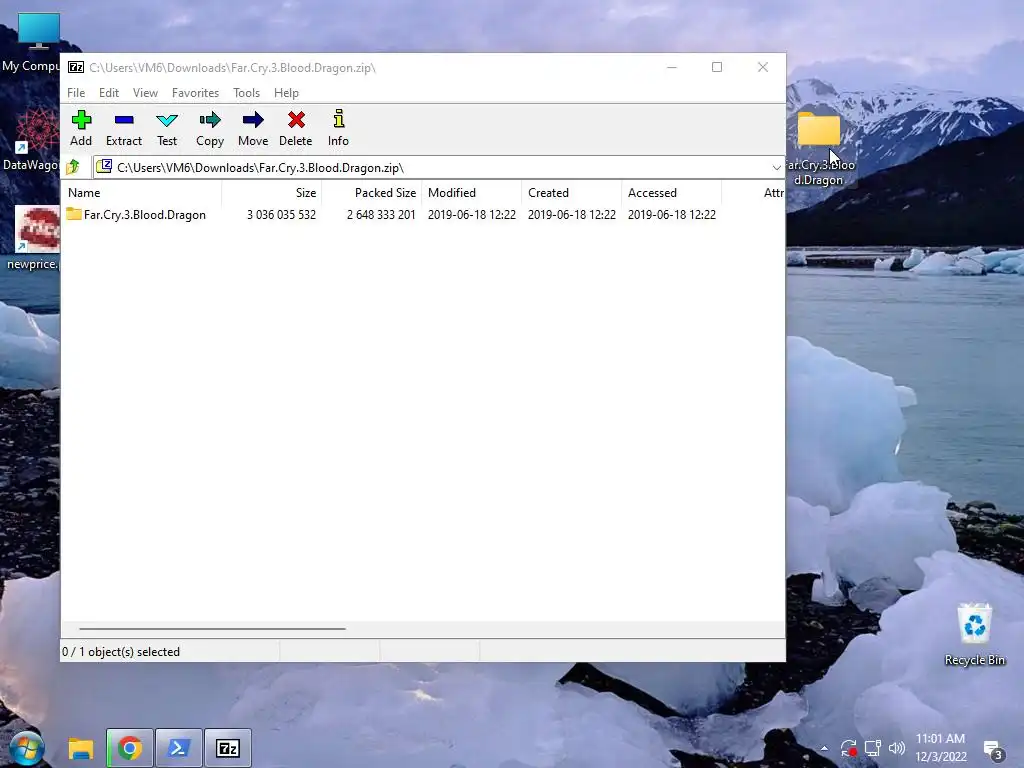
Task: Open the Info properties tool
Action: point(338,128)
